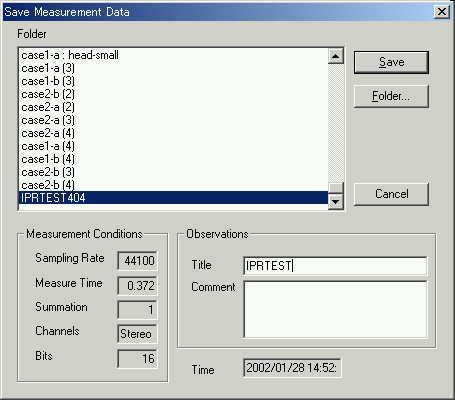Screen dimensions: 455x400
Task: Close the Save Measurement Data dialog
Action: tap(442, 12)
